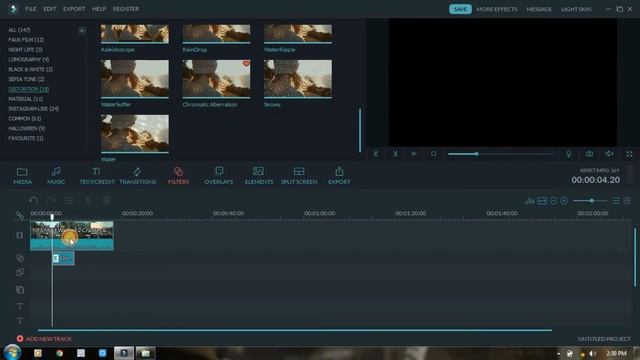The image size is (640, 360).
Task: Show ALL (147) filters category
Action: pyautogui.click(x=19, y=30)
